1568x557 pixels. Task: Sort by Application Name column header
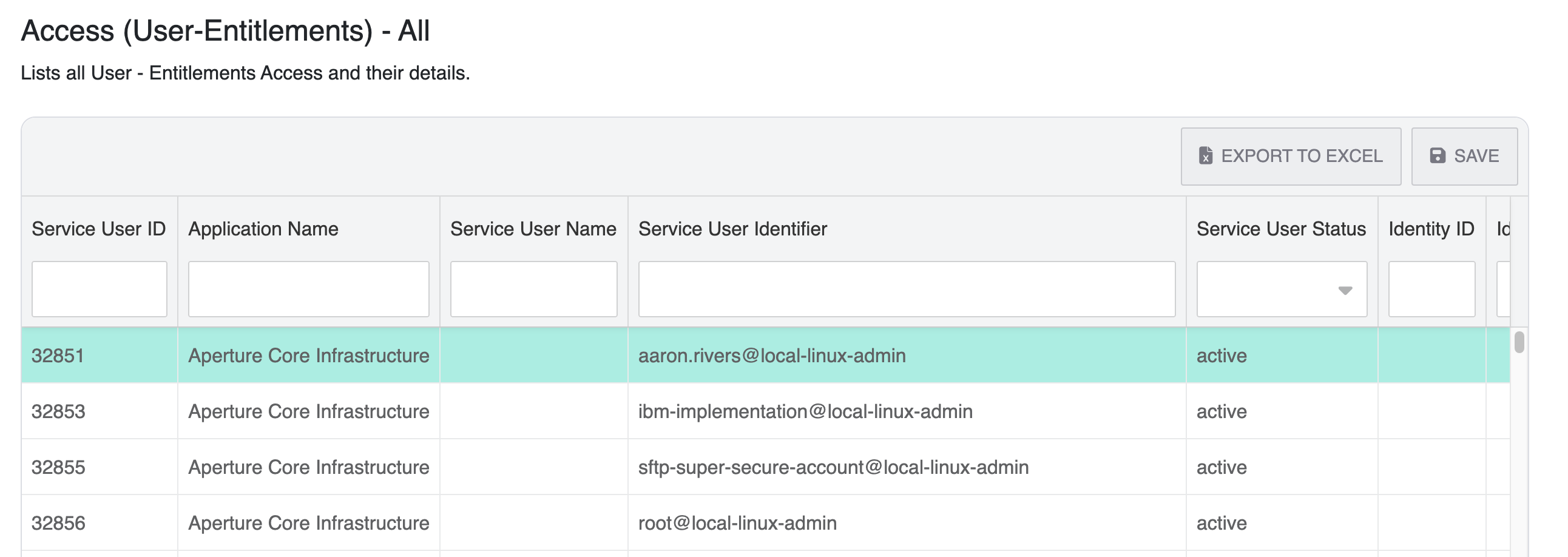point(263,229)
